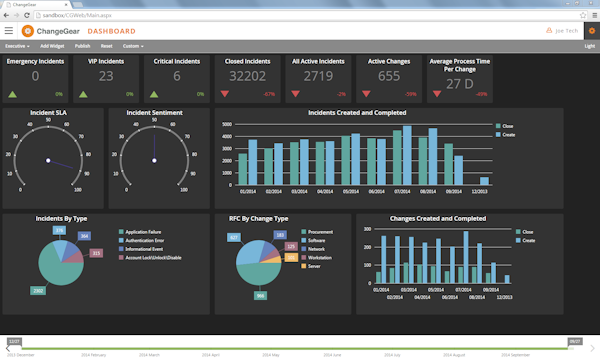Toggle Authentication Error legend entry

142,240
